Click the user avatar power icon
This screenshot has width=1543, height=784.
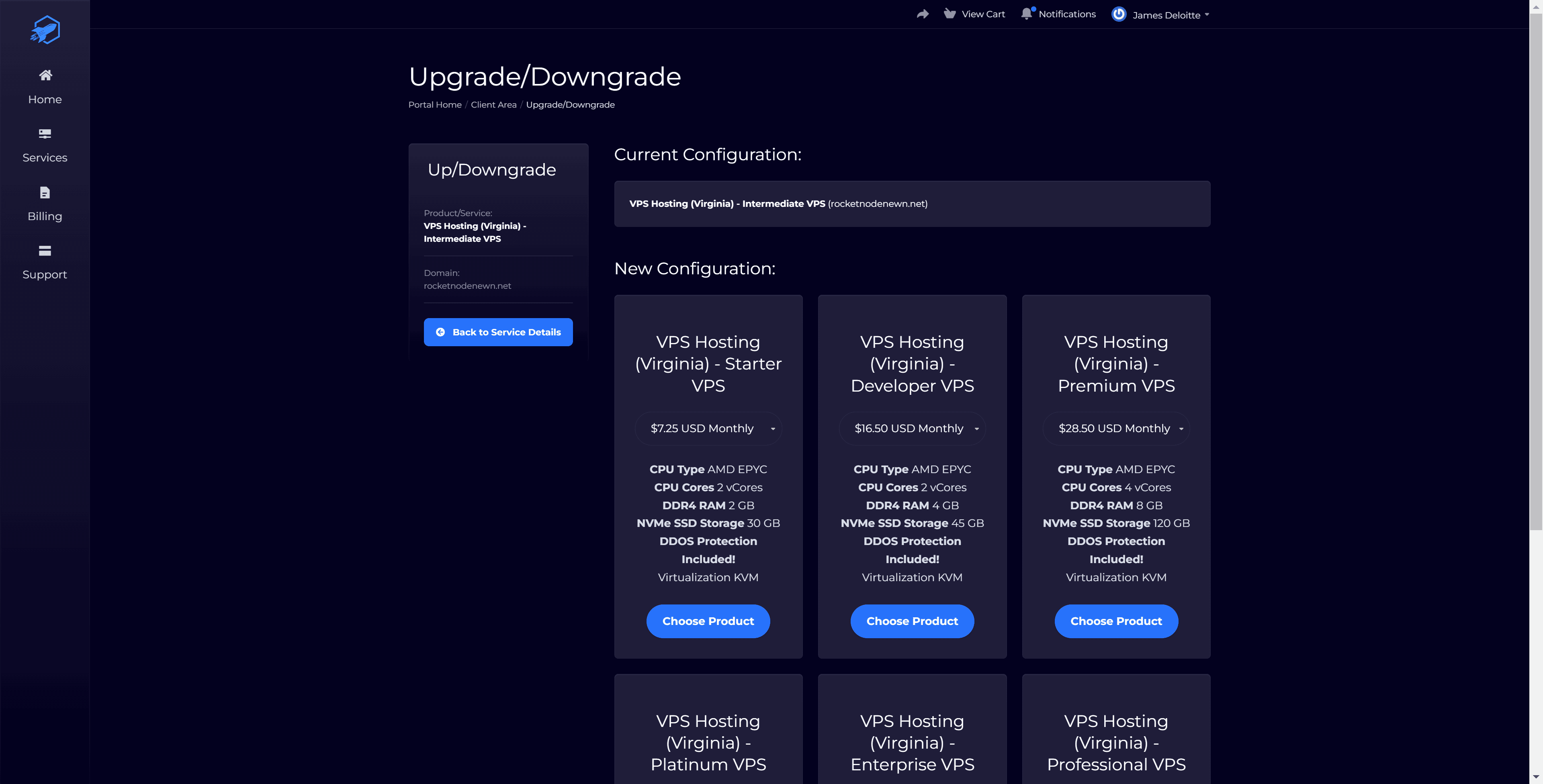point(1118,14)
